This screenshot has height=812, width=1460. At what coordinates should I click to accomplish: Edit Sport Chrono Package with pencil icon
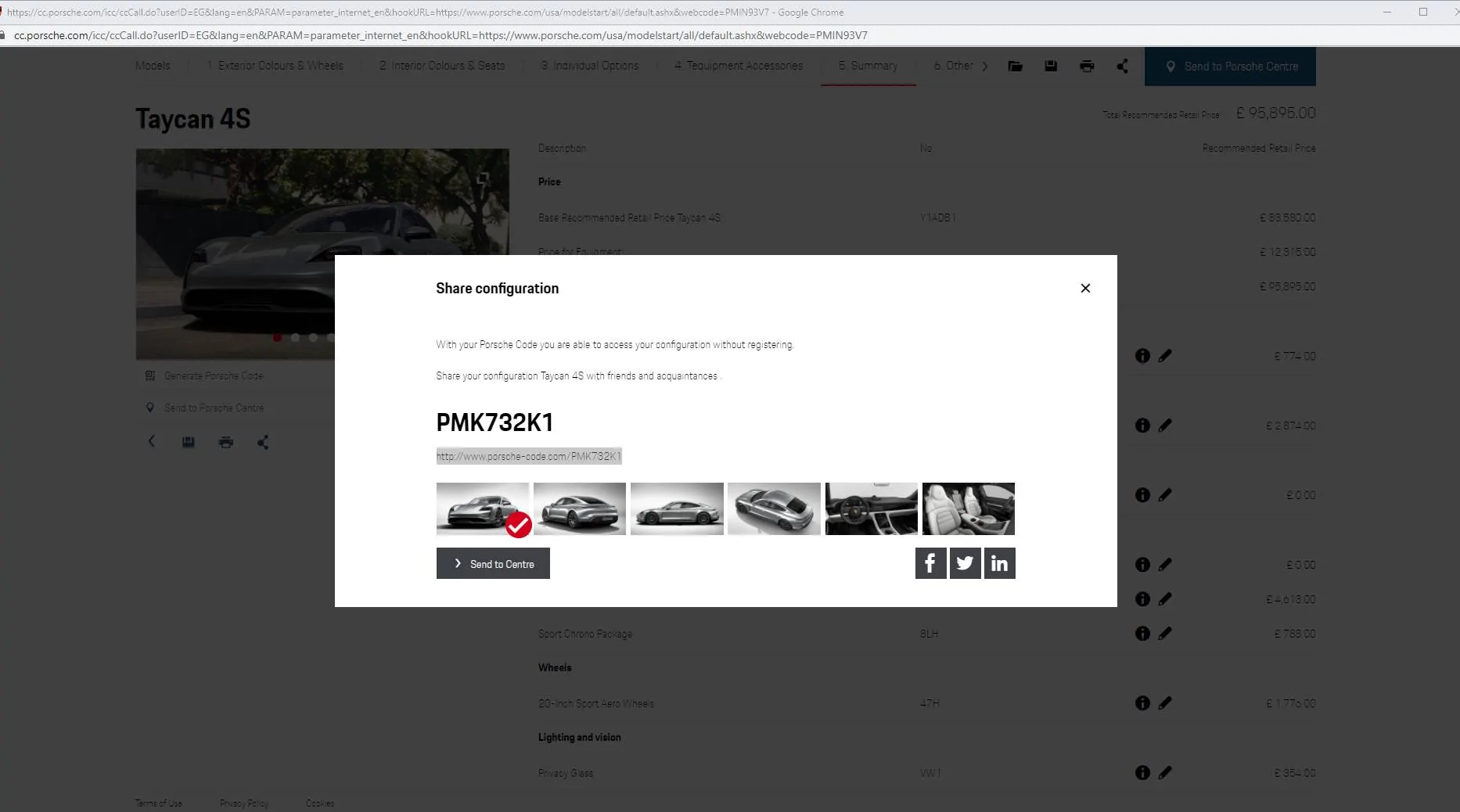click(1165, 634)
